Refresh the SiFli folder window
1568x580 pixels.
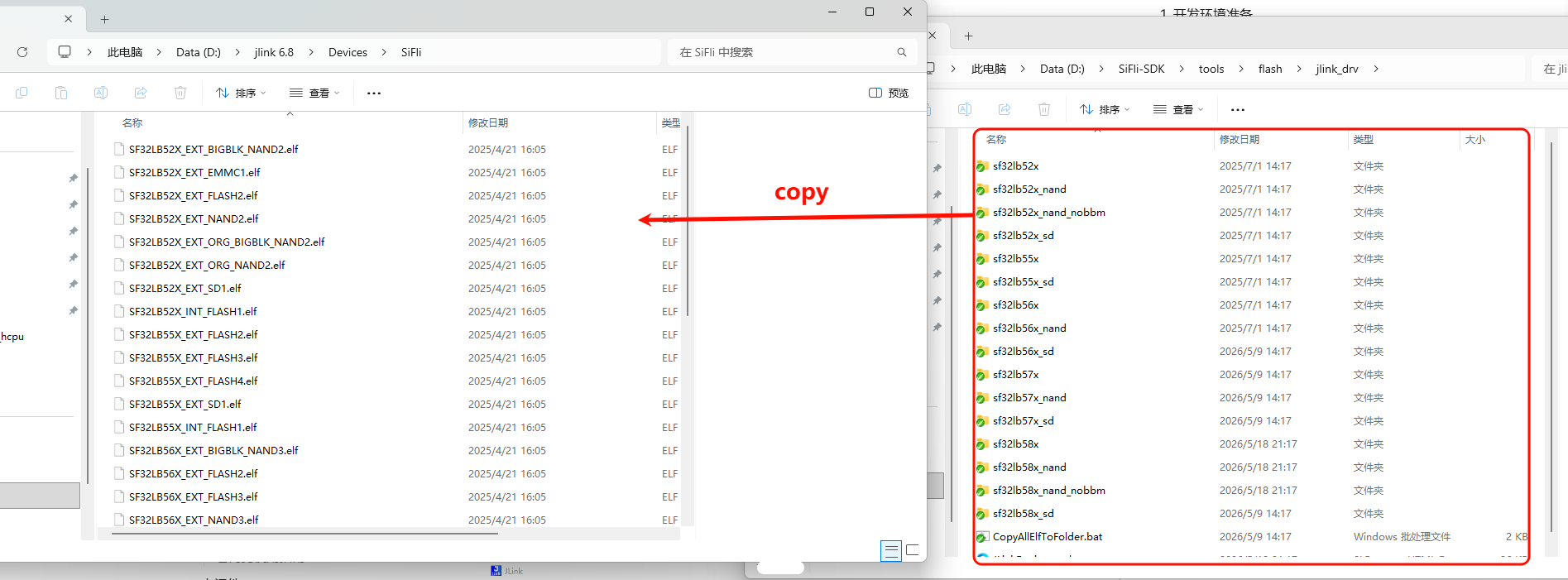(22, 52)
